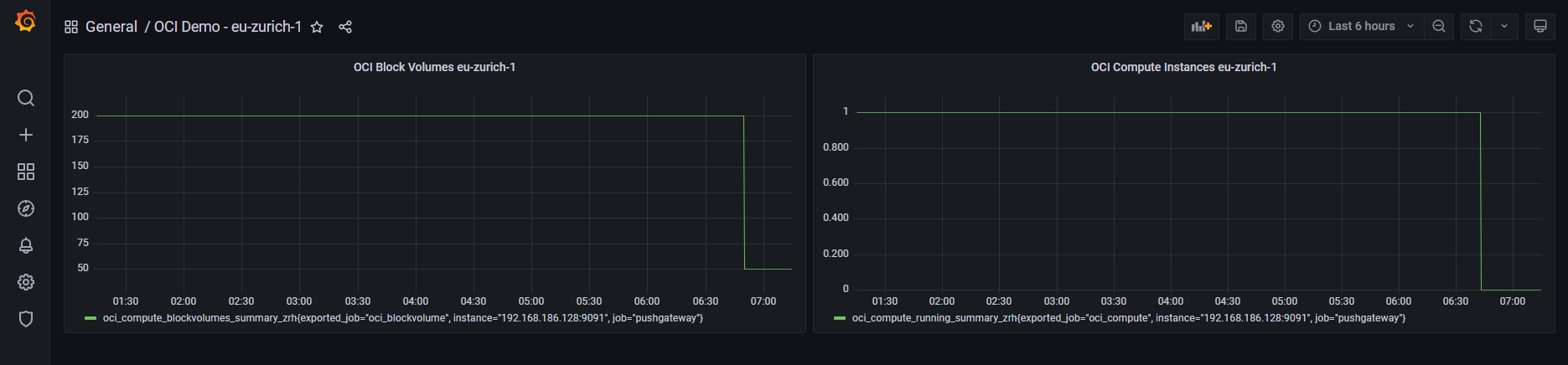
Task: Click the 200 y-axis label in Block Volumes
Action: 80,115
